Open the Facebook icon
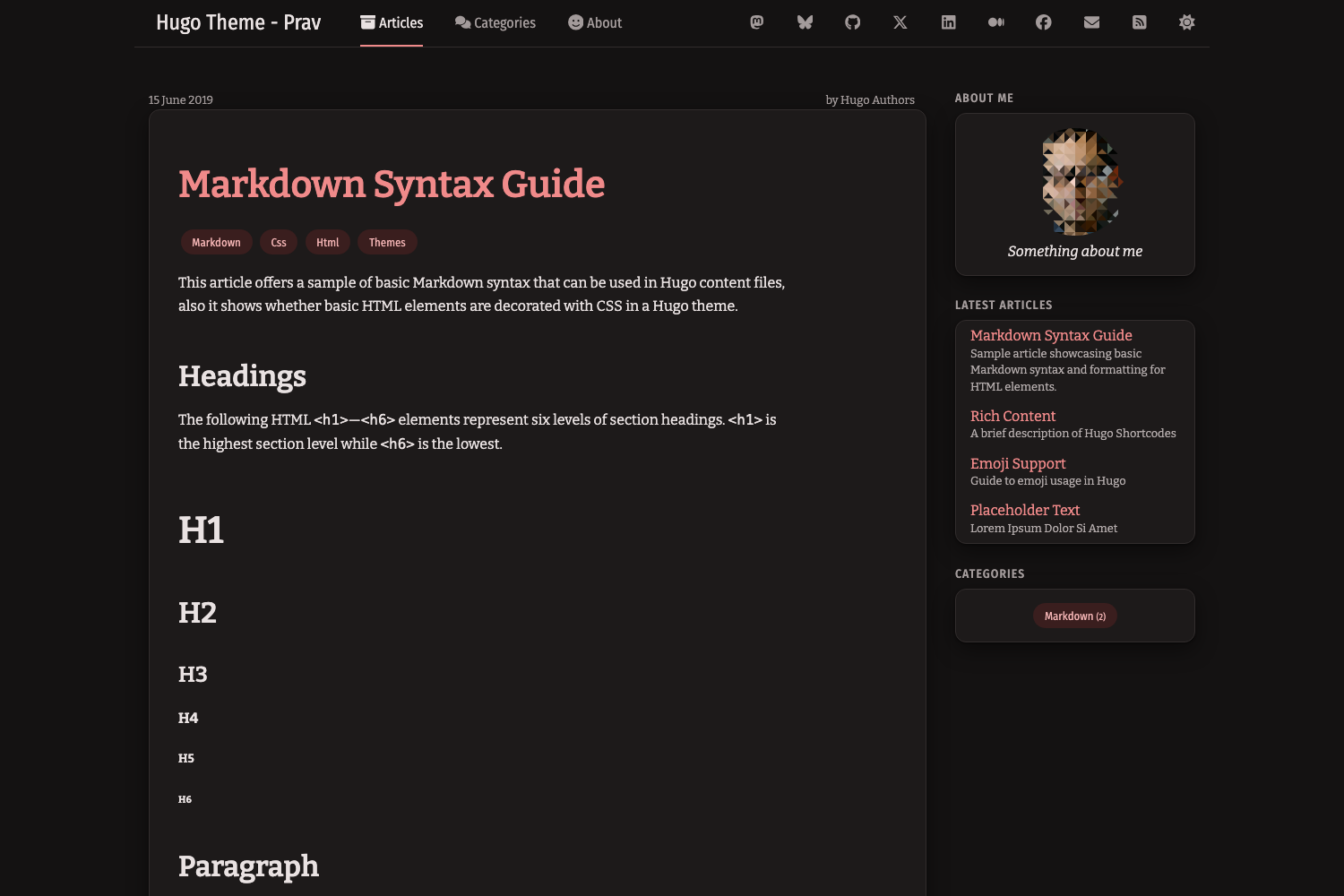 pyautogui.click(x=1044, y=22)
